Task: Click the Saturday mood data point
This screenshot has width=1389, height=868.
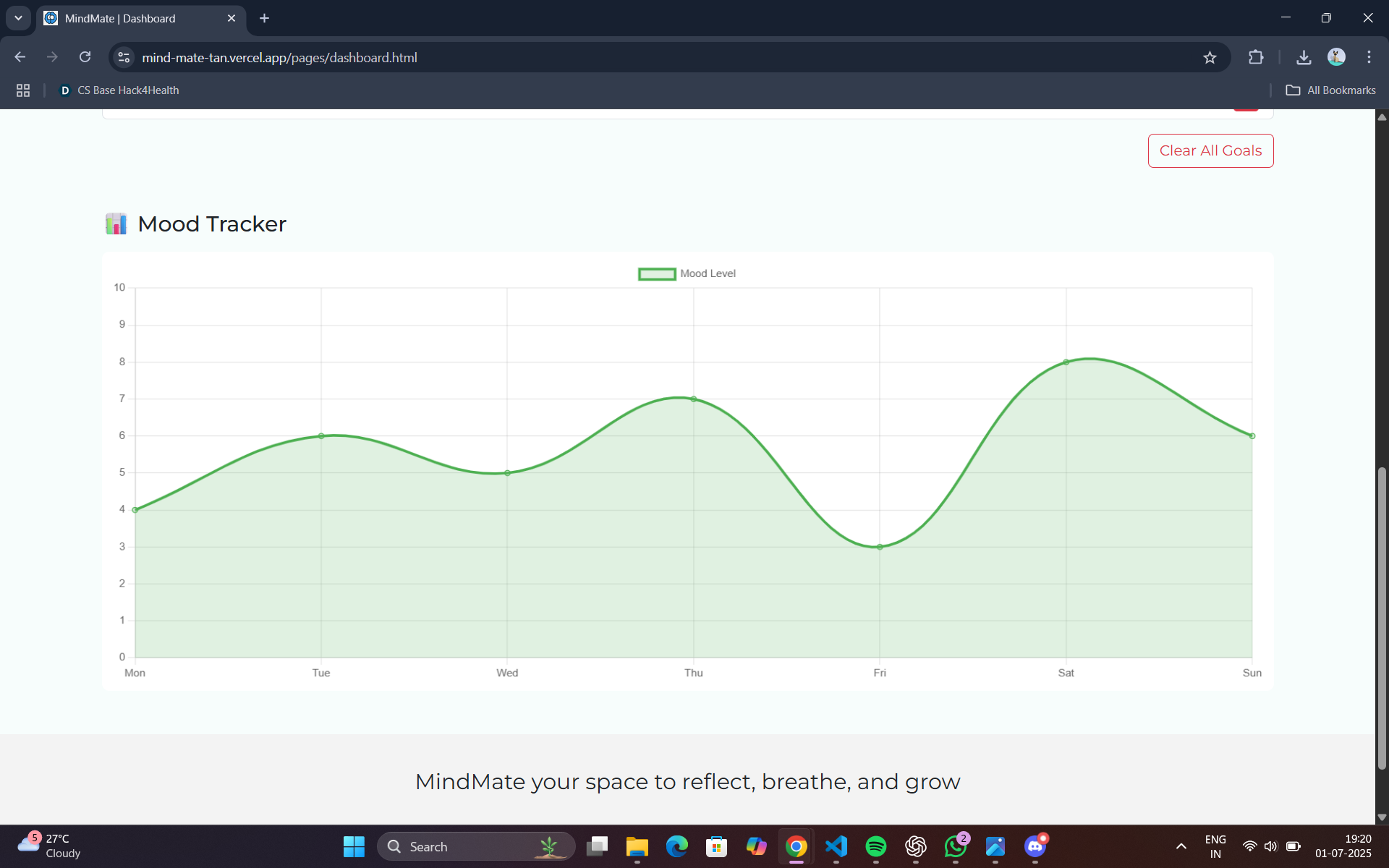Action: click(1066, 362)
